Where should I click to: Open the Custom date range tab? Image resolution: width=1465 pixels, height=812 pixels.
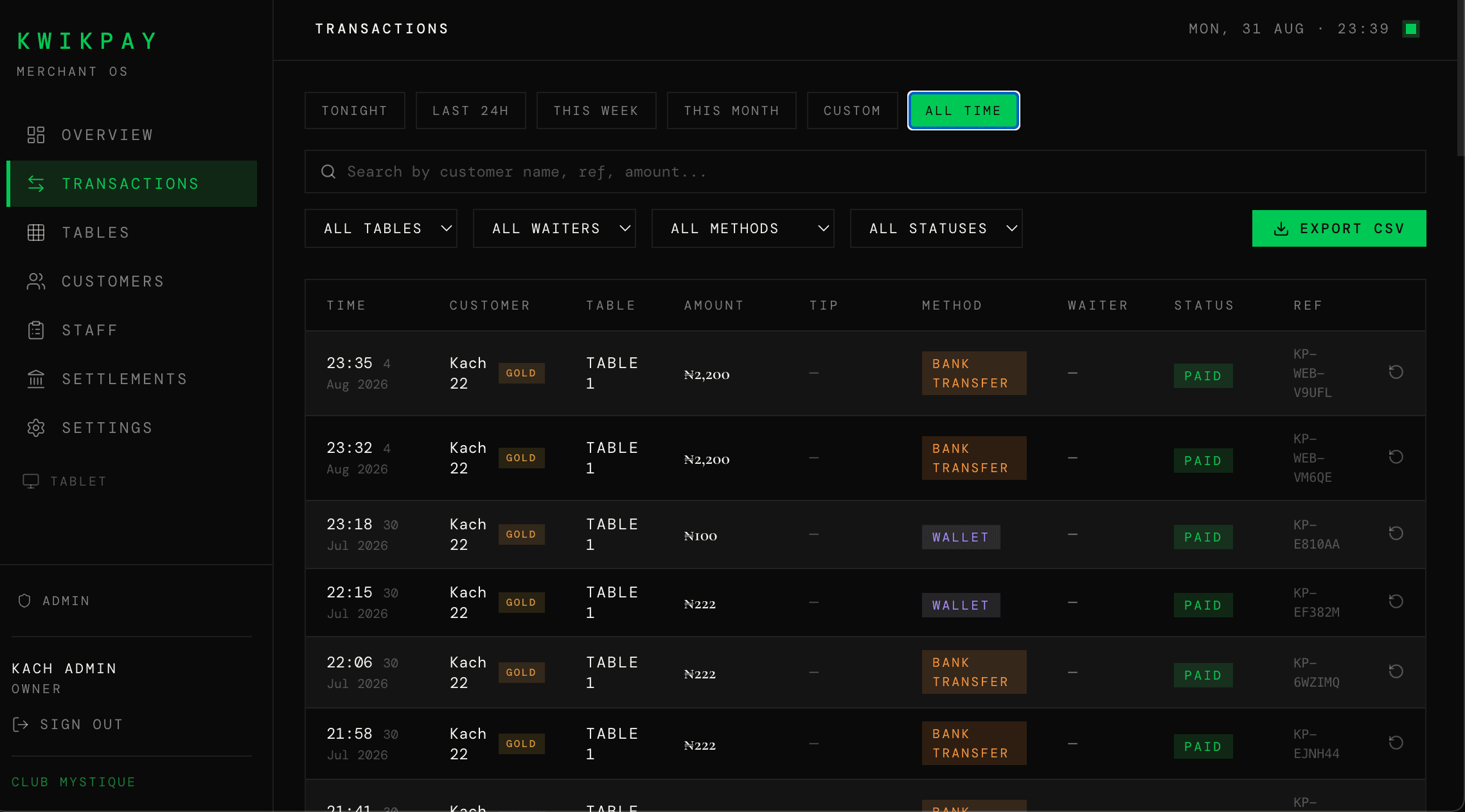click(852, 110)
